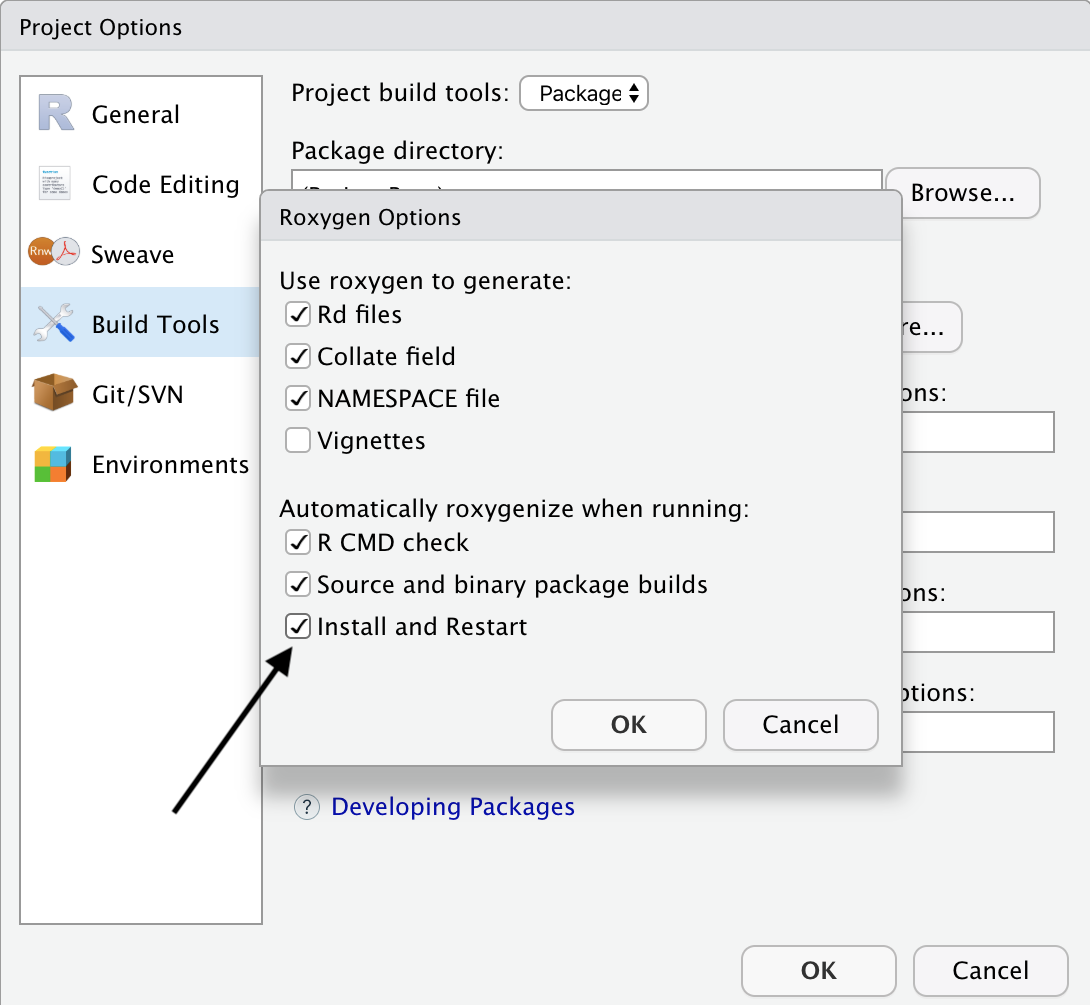Switch to the General section label
1090x1005 pixels.
click(x=136, y=115)
